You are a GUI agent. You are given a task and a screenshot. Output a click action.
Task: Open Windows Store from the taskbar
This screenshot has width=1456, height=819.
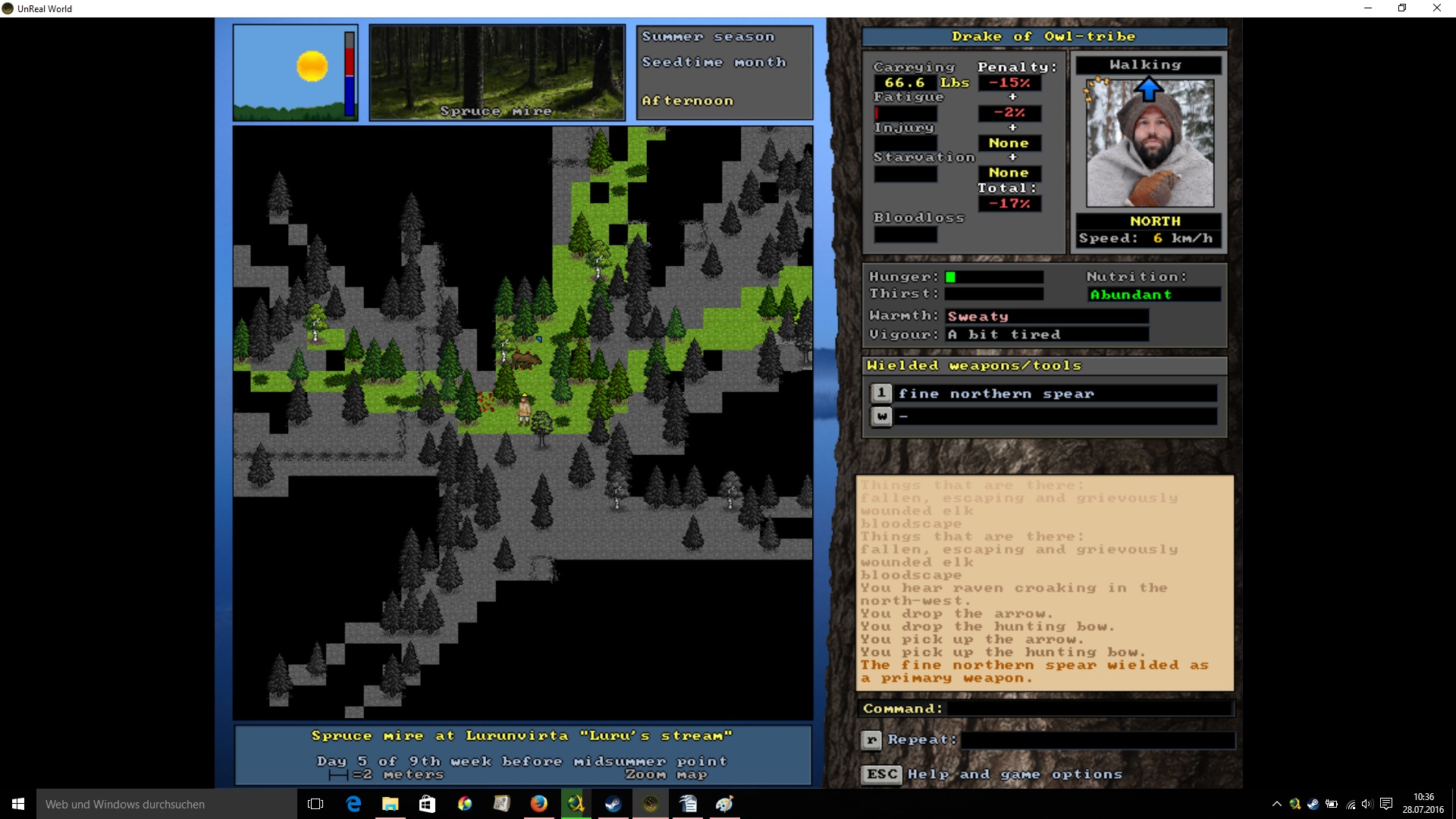click(427, 804)
